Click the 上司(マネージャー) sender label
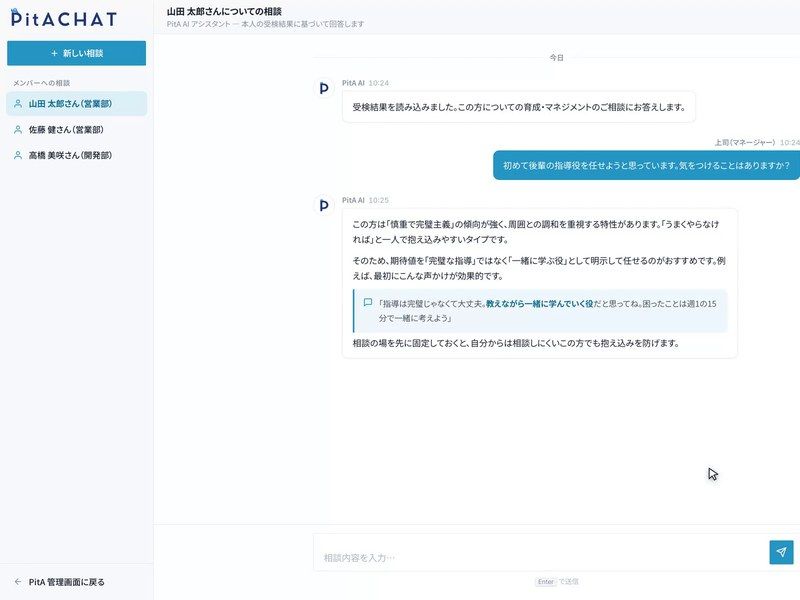Screen dimensions: 800x600 [744, 142]
